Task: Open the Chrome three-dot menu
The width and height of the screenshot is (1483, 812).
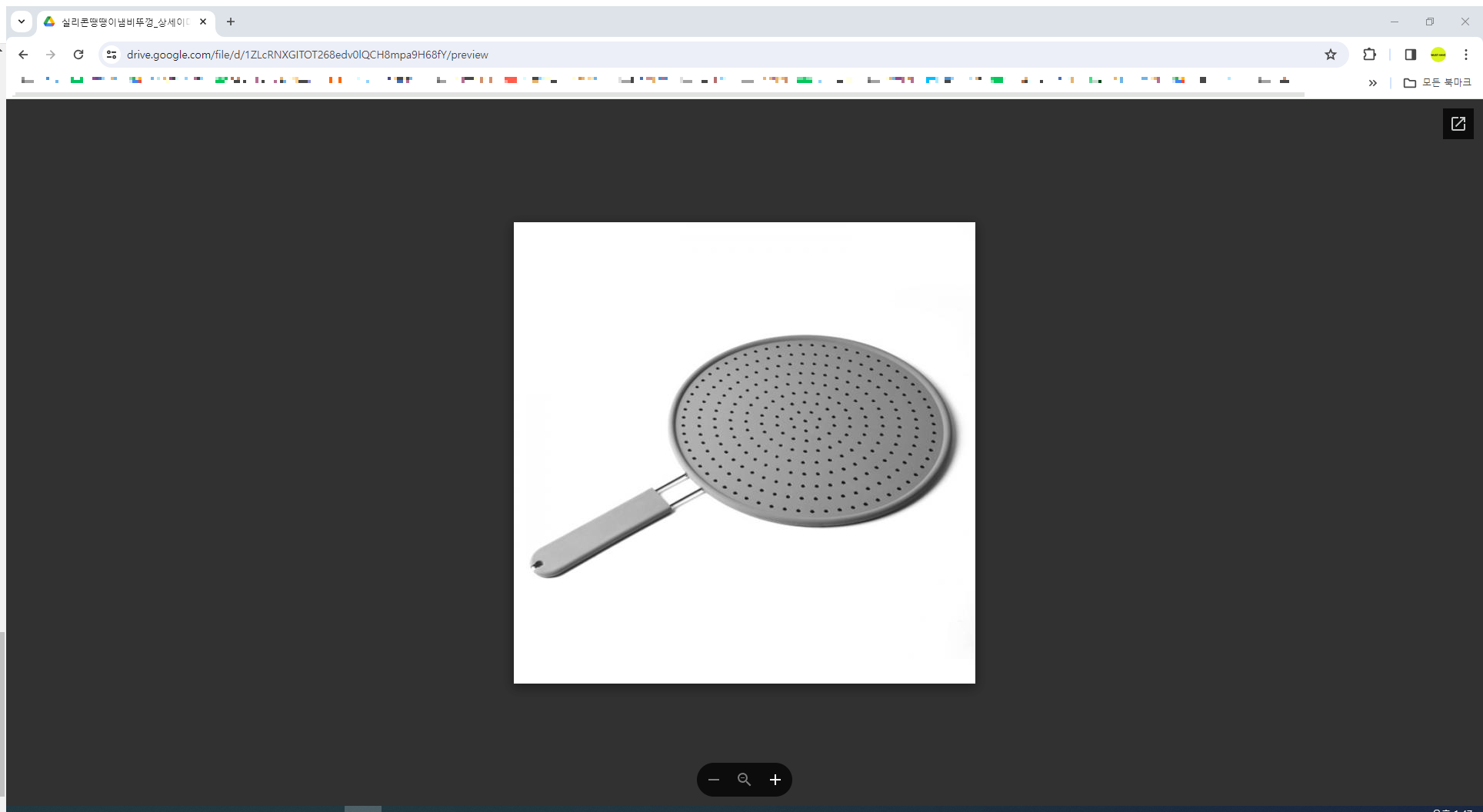Action: point(1466,55)
